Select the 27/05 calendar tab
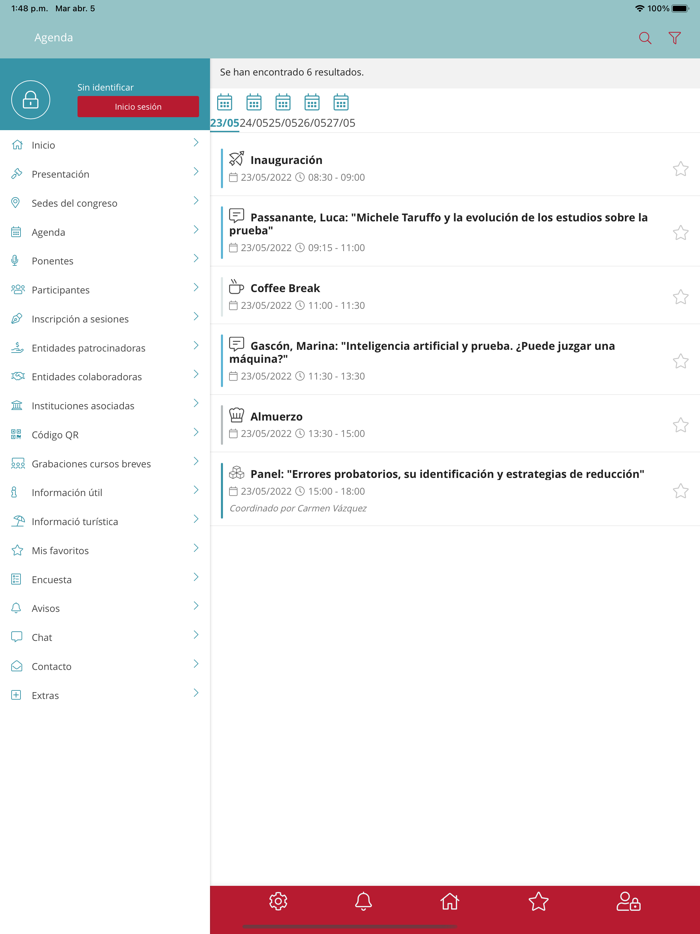 click(x=341, y=112)
